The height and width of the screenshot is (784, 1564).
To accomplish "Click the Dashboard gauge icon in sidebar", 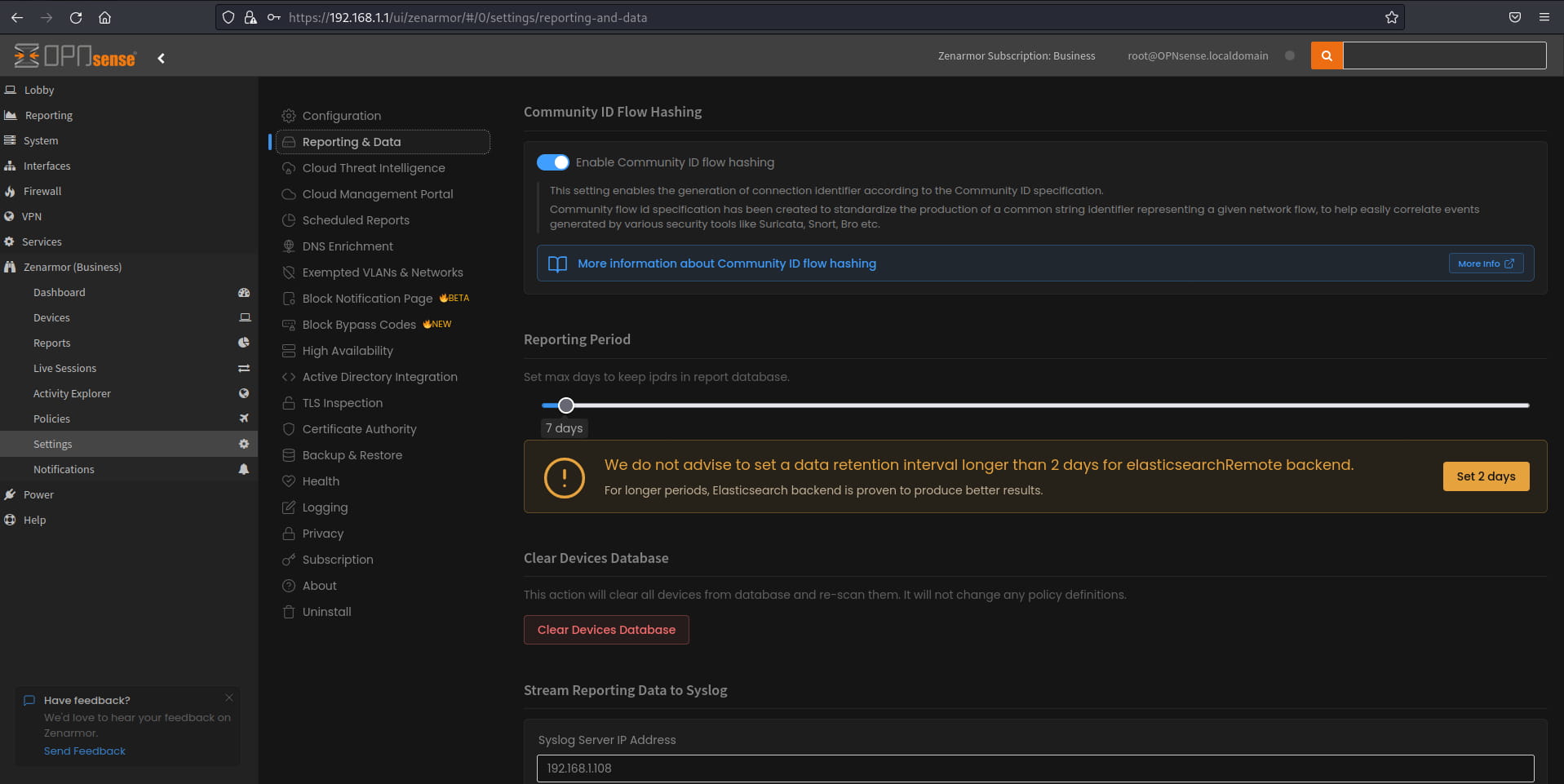I will tap(243, 292).
